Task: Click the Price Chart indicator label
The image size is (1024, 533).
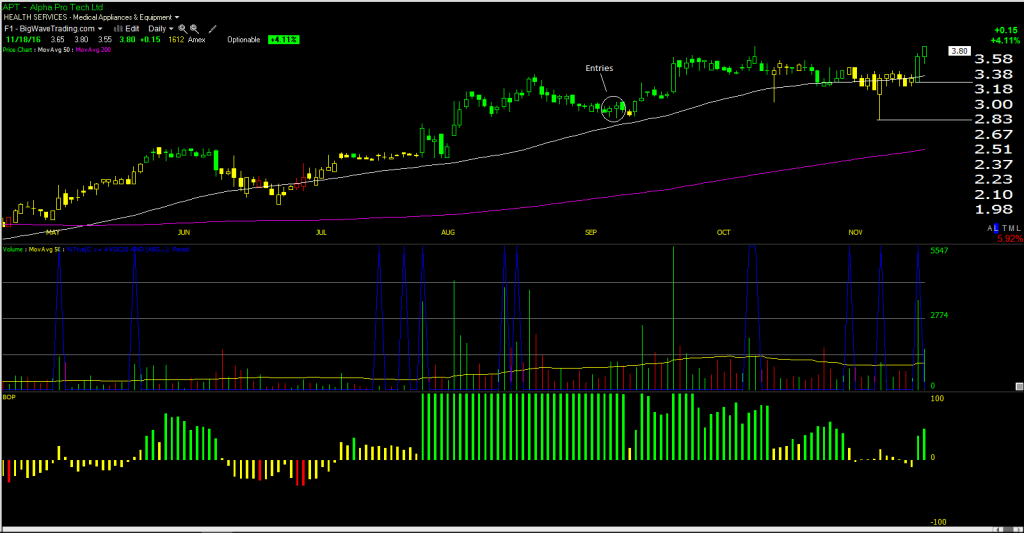Action: pos(17,50)
